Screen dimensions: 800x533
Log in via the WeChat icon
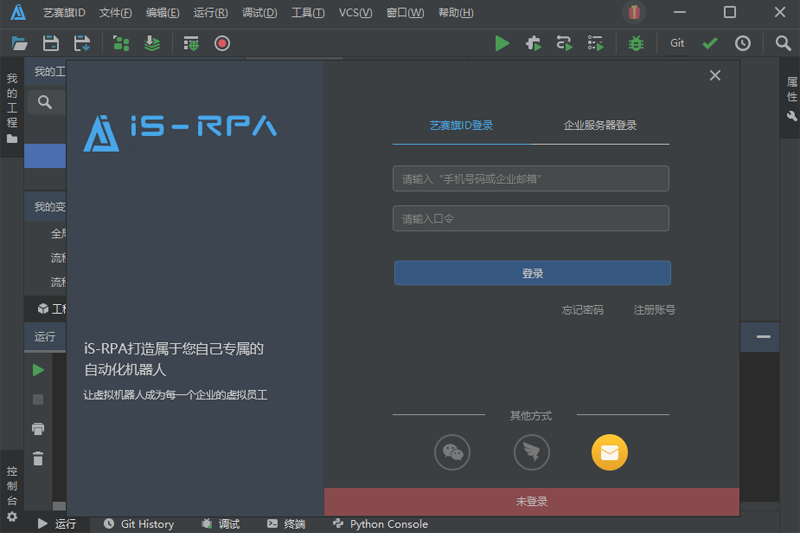coord(452,452)
